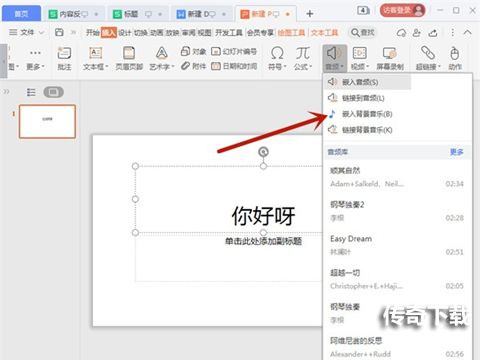Click the cloud sync icon at top right

tap(402, 33)
